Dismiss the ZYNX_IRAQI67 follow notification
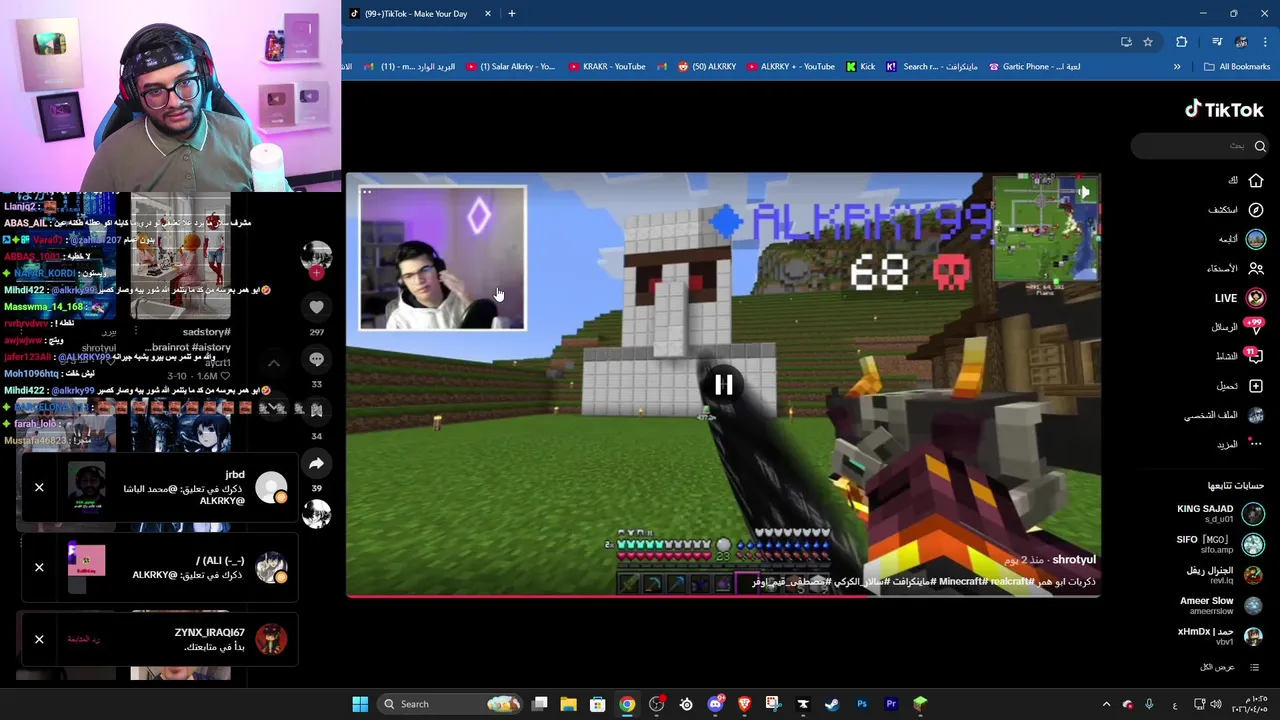The image size is (1280, 720). coord(39,639)
